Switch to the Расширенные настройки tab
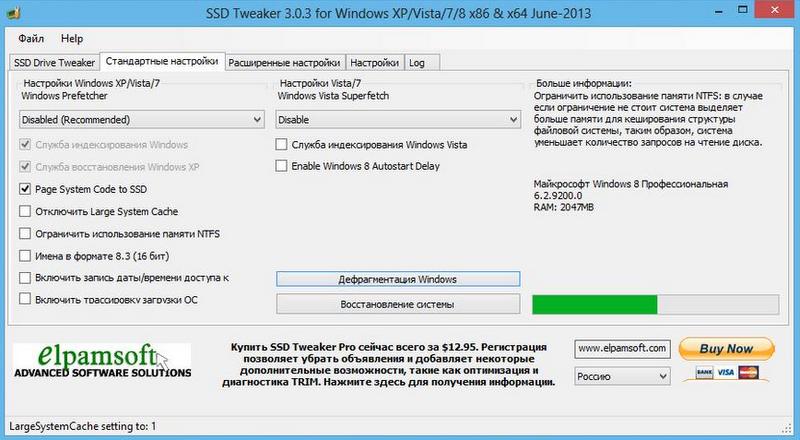800x440 pixels. [284, 63]
